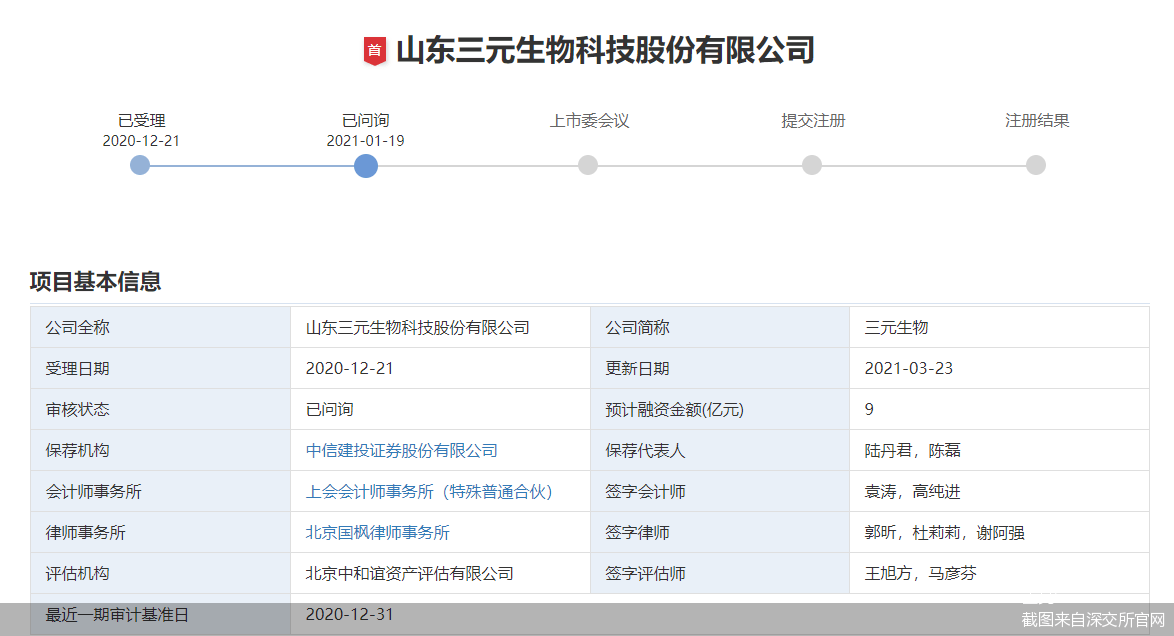Image resolution: width=1174 pixels, height=636 pixels.
Task: Click the 项目基本信息 section heading
Action: 95,282
